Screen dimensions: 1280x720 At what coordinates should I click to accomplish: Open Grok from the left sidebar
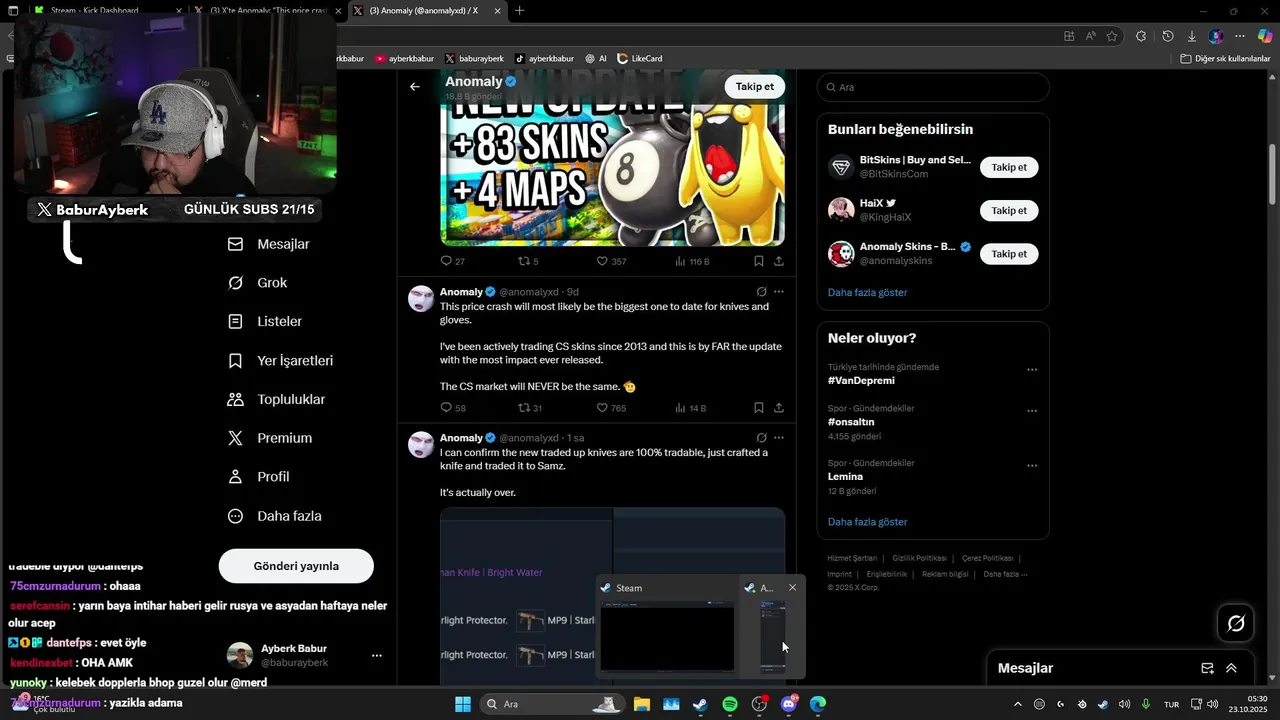point(258,283)
